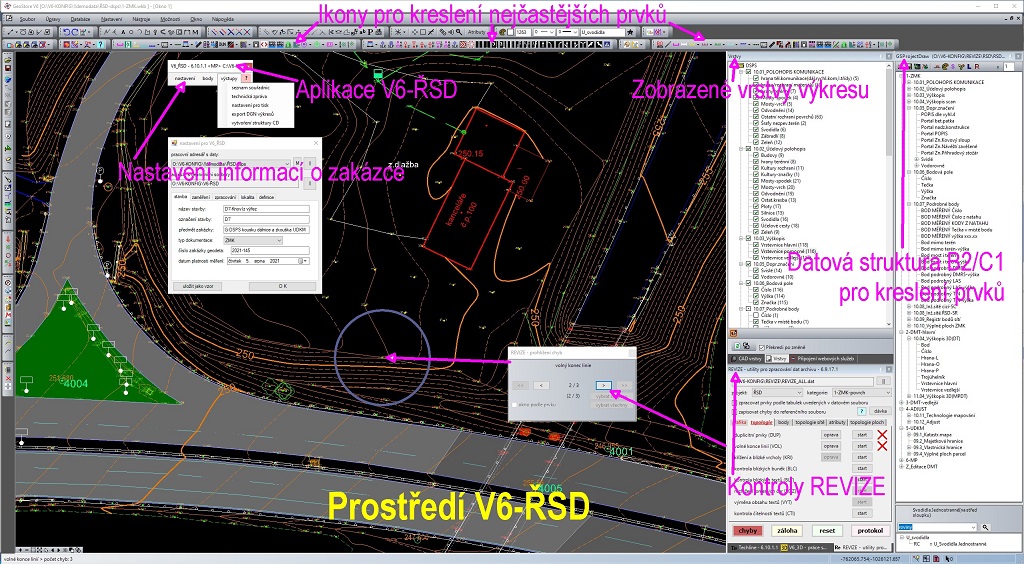1024x564 pixels.
Task: Click the záloha button
Action: click(788, 531)
